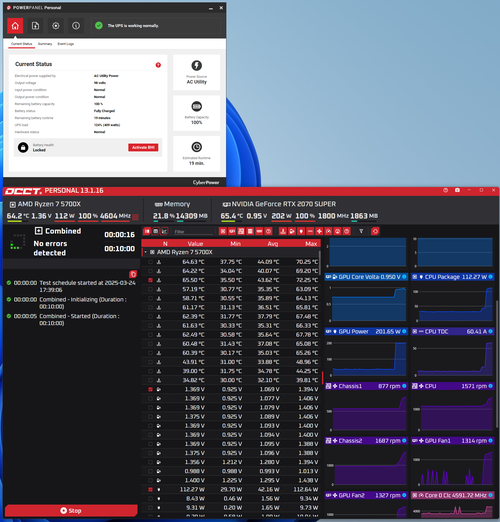This screenshot has width=500, height=522.
Task: Check the checkbox for the 64.63 °C row
Action: click(150, 262)
